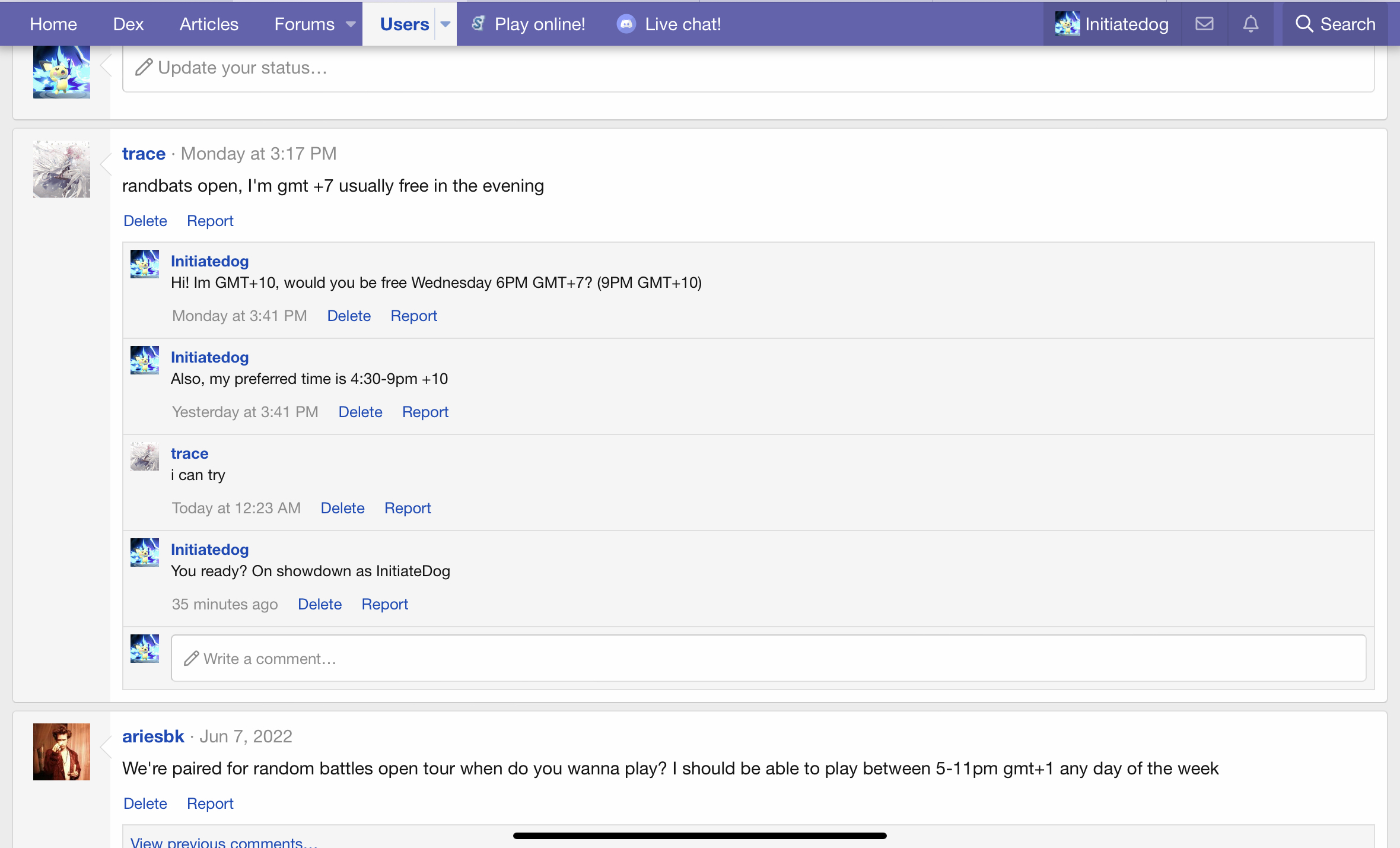This screenshot has height=848, width=1400.
Task: Navigate to Home tab
Action: [x=53, y=24]
